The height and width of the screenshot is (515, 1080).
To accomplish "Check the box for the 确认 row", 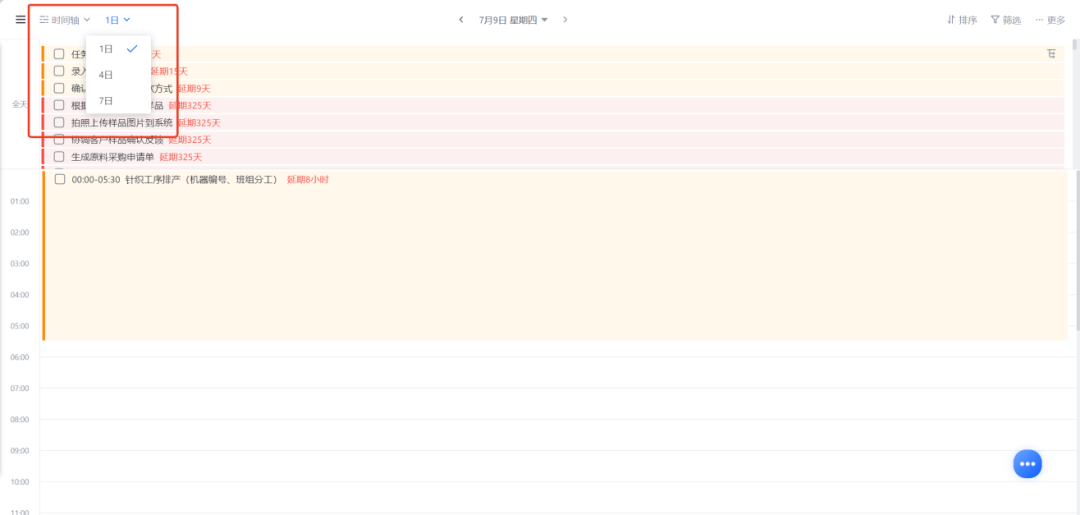I will tap(59, 88).
